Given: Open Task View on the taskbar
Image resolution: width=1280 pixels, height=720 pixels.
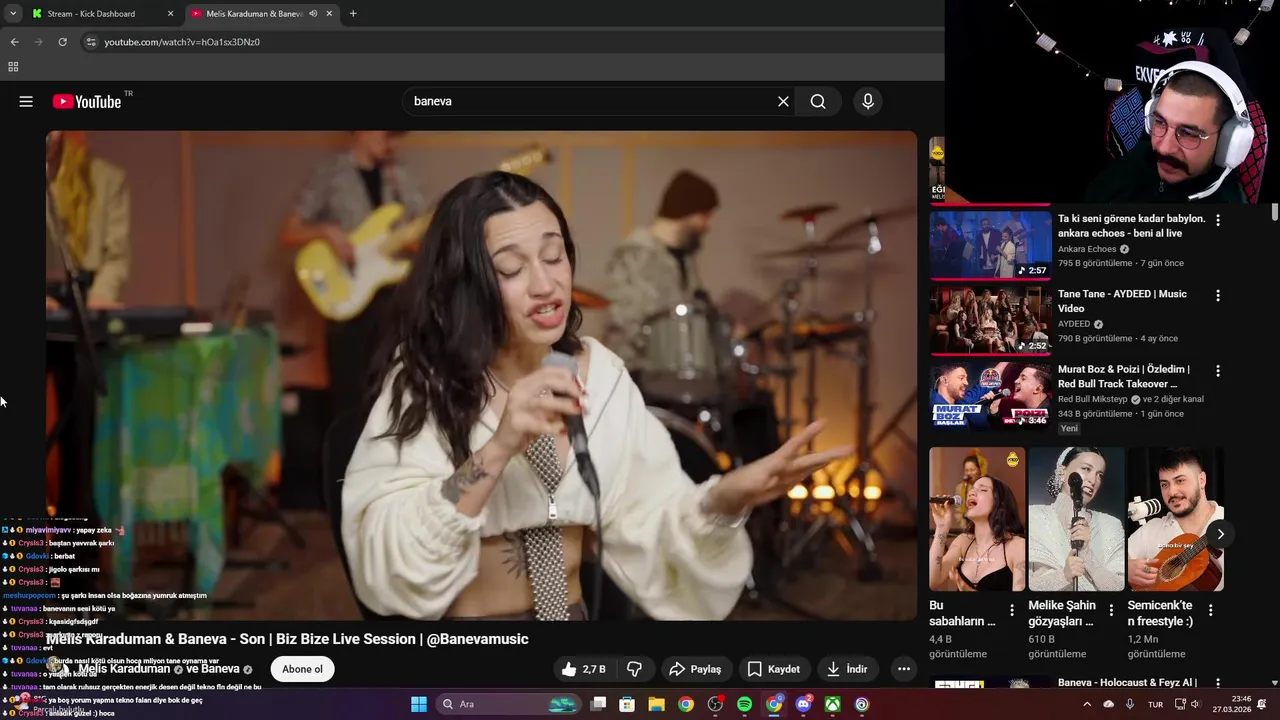Looking at the screenshot, I should (x=598, y=704).
